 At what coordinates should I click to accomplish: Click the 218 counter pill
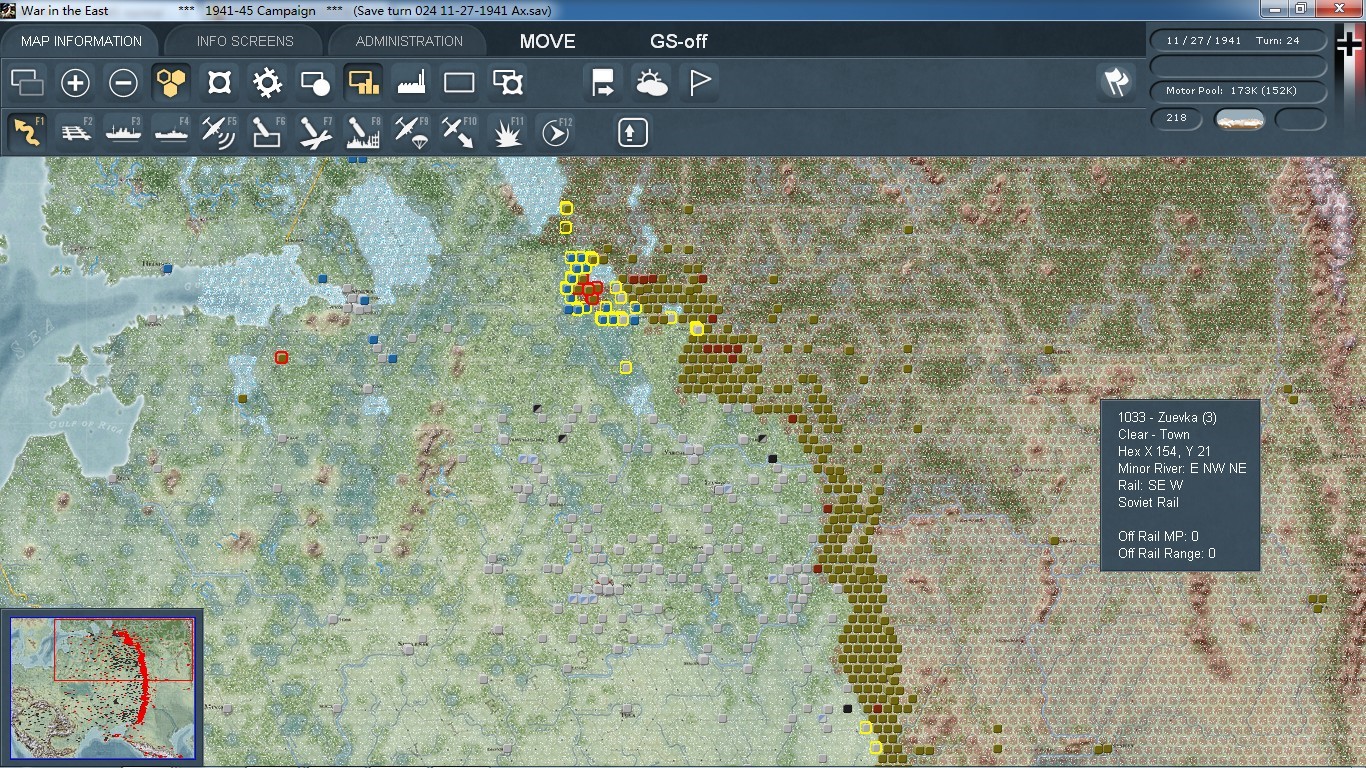[1177, 118]
